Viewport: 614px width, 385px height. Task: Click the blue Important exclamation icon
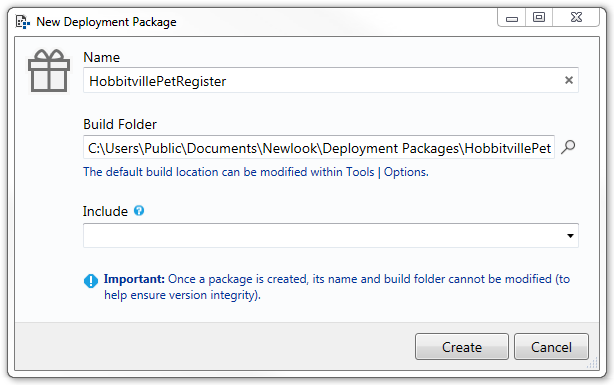pyautogui.click(x=91, y=280)
